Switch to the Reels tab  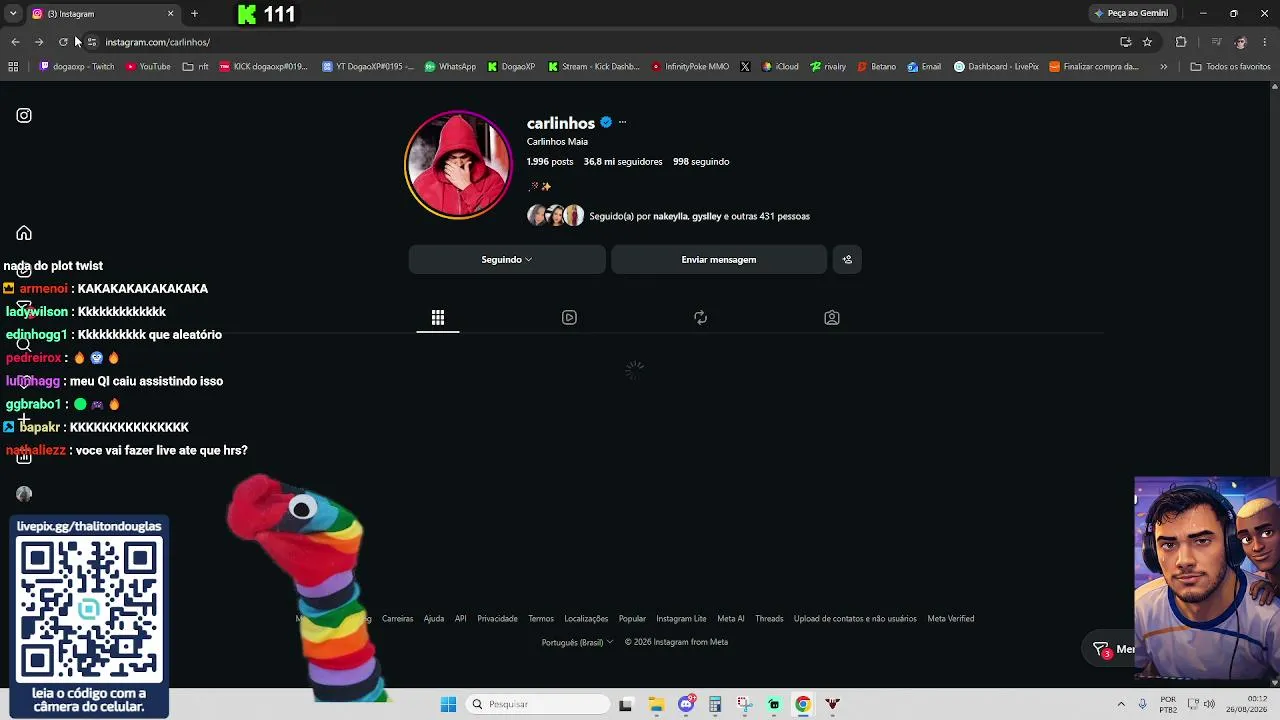(569, 318)
